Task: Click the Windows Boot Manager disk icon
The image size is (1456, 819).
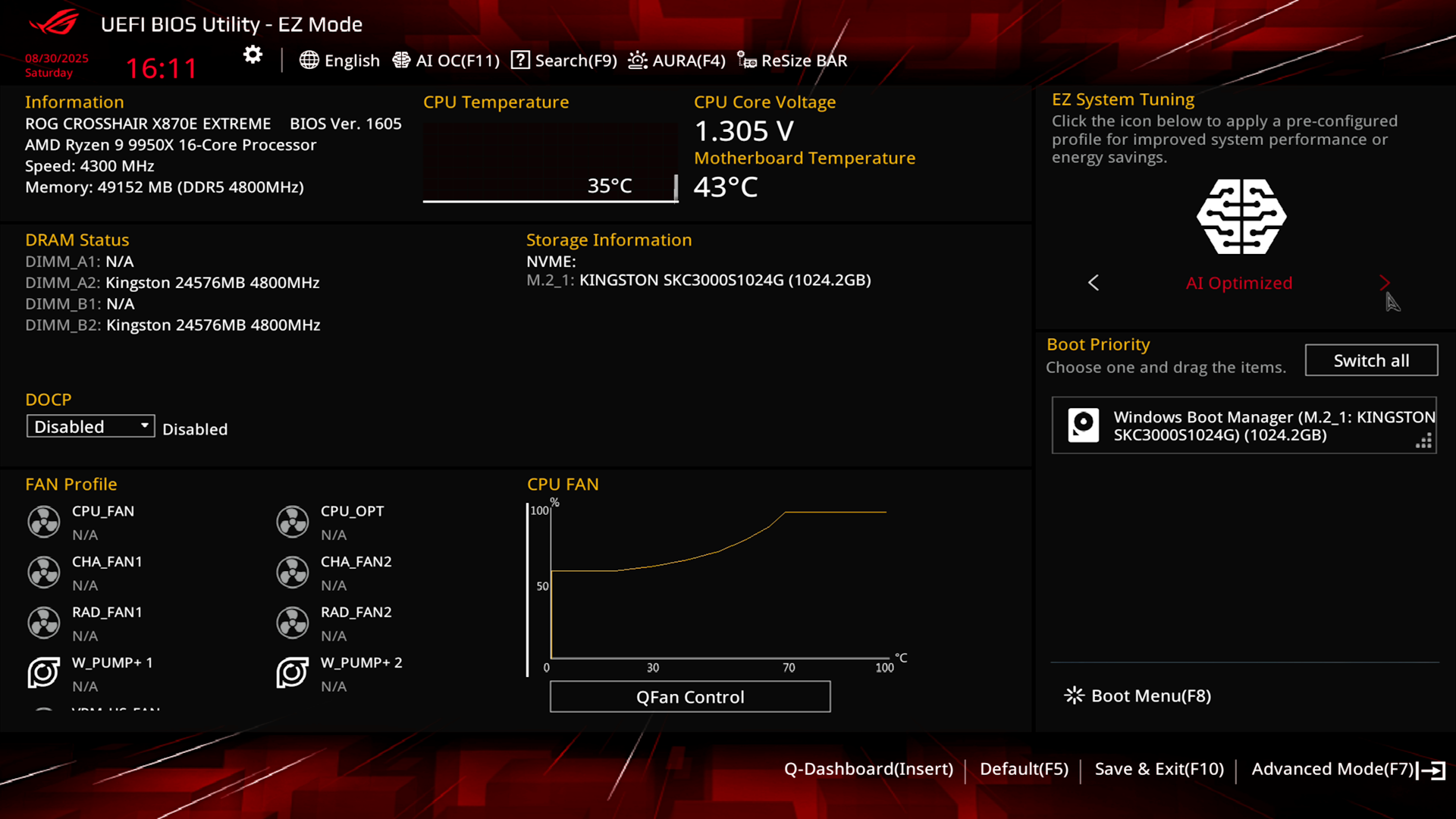Action: point(1083,425)
